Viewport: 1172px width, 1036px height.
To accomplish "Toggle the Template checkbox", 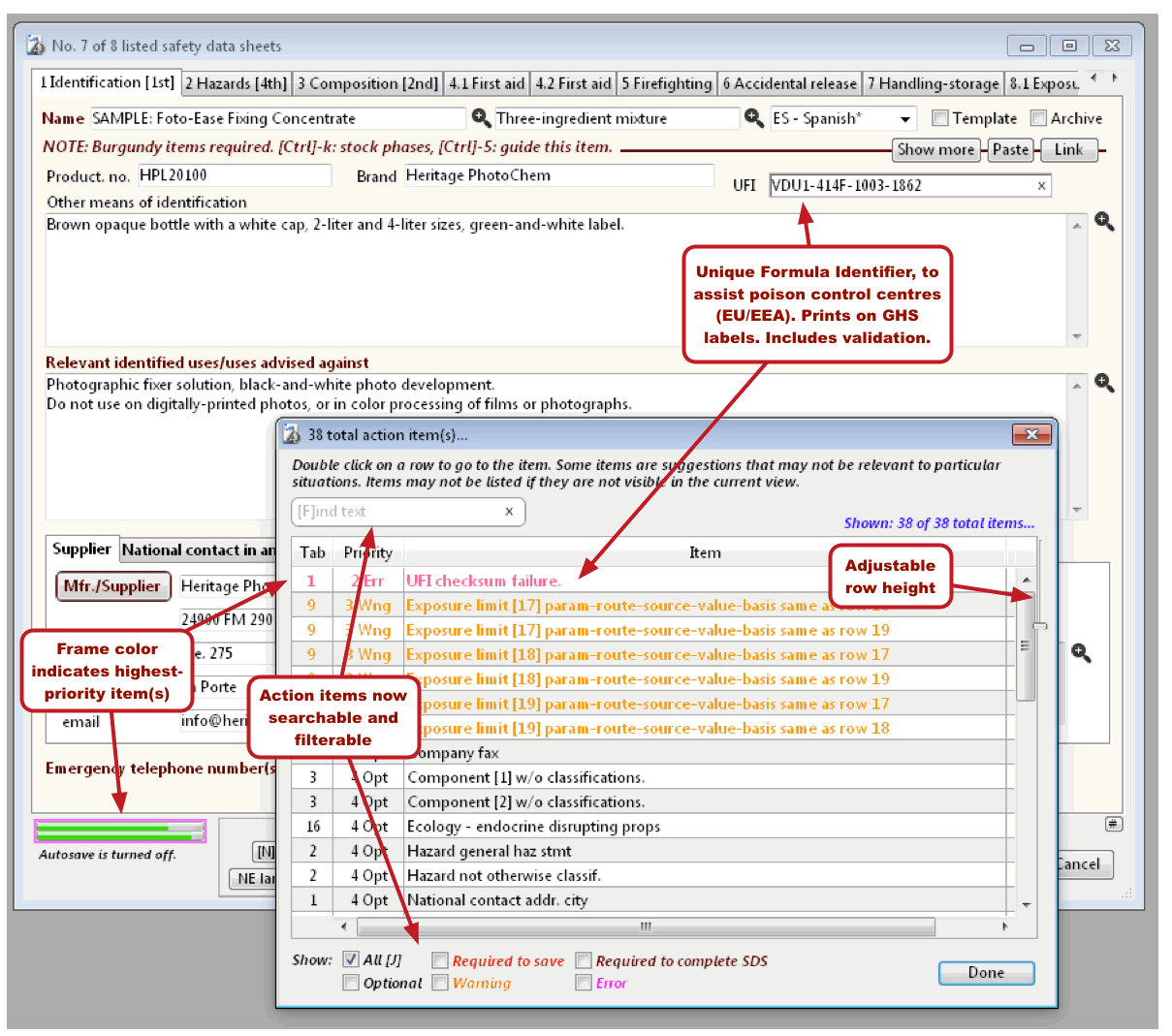I will (939, 118).
